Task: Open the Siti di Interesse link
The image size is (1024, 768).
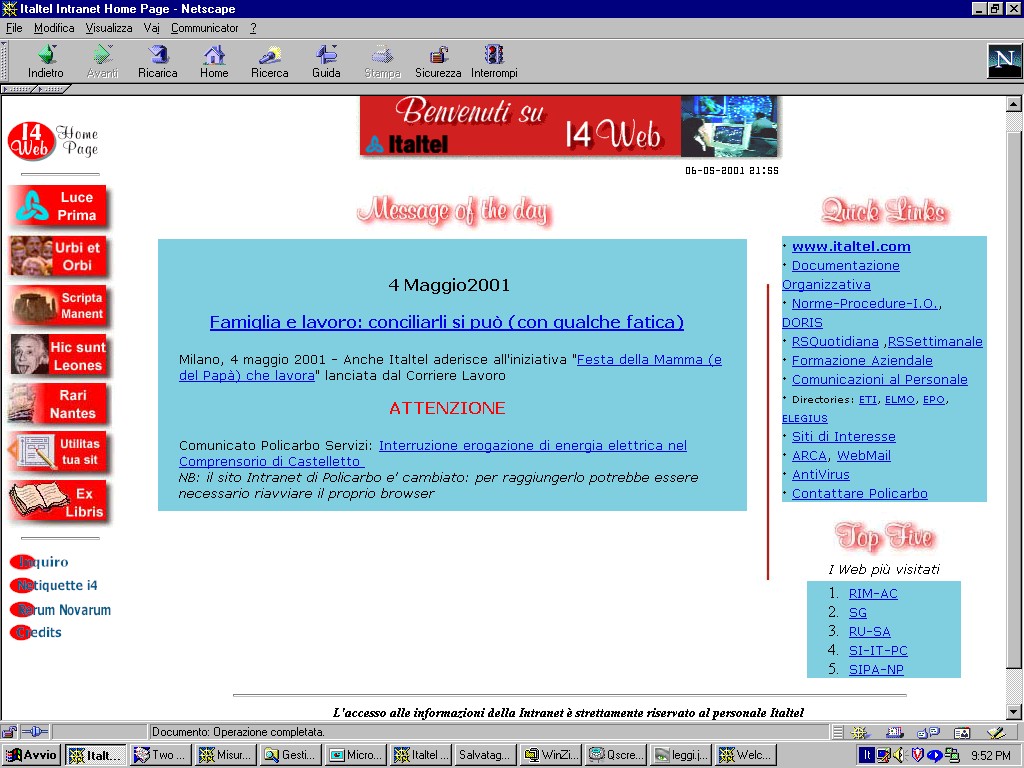Action: click(844, 436)
